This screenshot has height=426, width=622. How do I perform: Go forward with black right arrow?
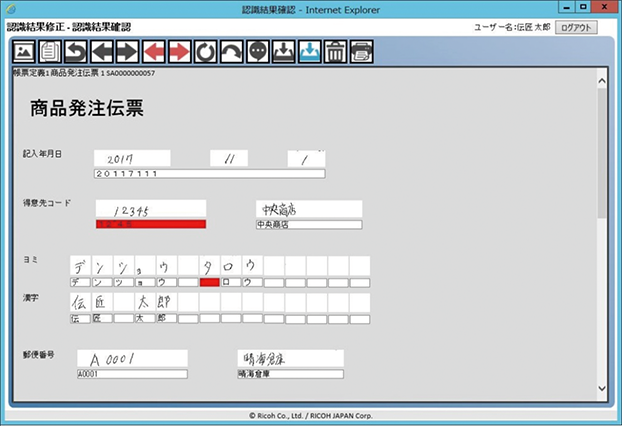point(127,51)
